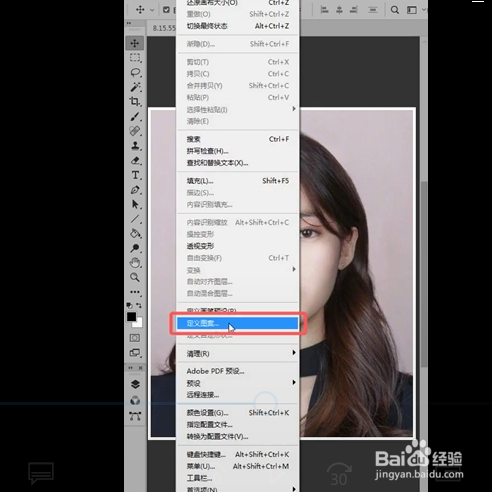This screenshot has width=492, height=492.
Task: Select the Hand tool
Action: [135, 263]
